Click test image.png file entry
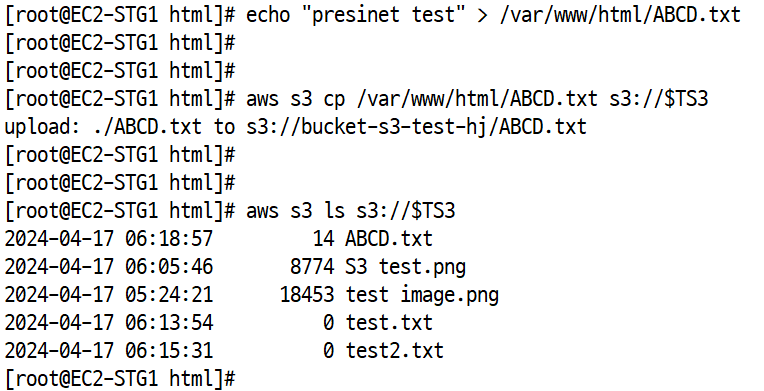Viewport: 764px width, 391px height. pyautogui.click(x=422, y=295)
